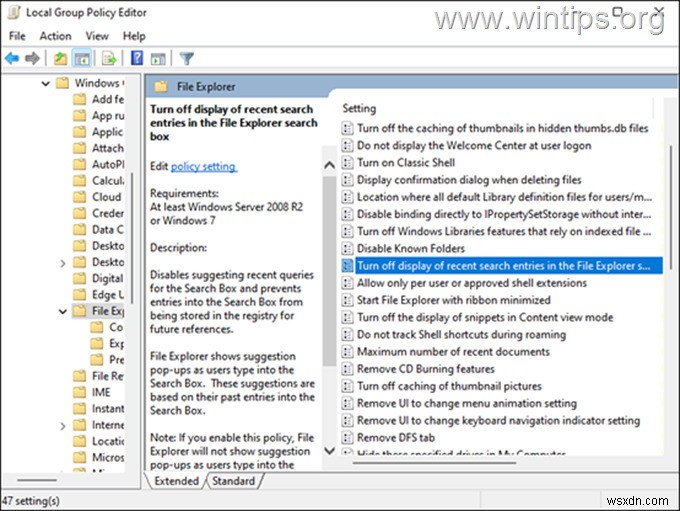The image size is (680, 511).
Task: Select 'Do not display the Welcome Center at user logon'
Action: [474, 145]
